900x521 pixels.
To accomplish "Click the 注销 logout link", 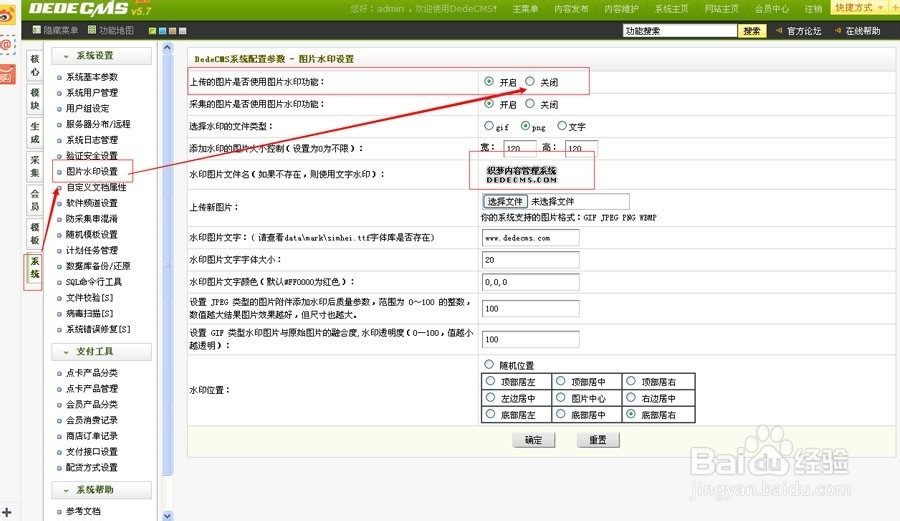I will click(x=813, y=9).
